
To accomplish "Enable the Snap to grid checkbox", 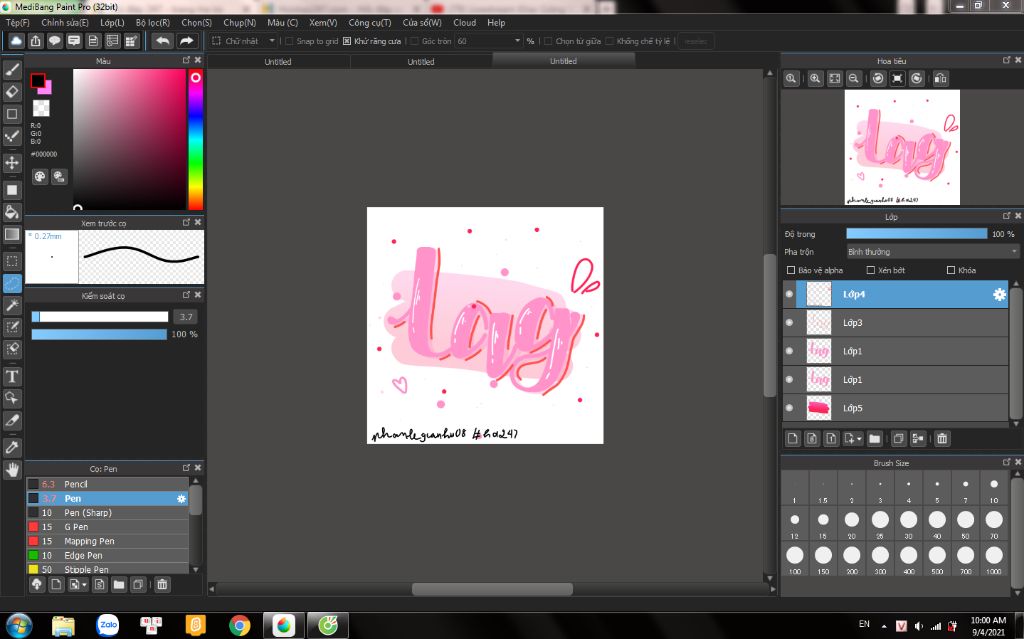I will click(289, 41).
